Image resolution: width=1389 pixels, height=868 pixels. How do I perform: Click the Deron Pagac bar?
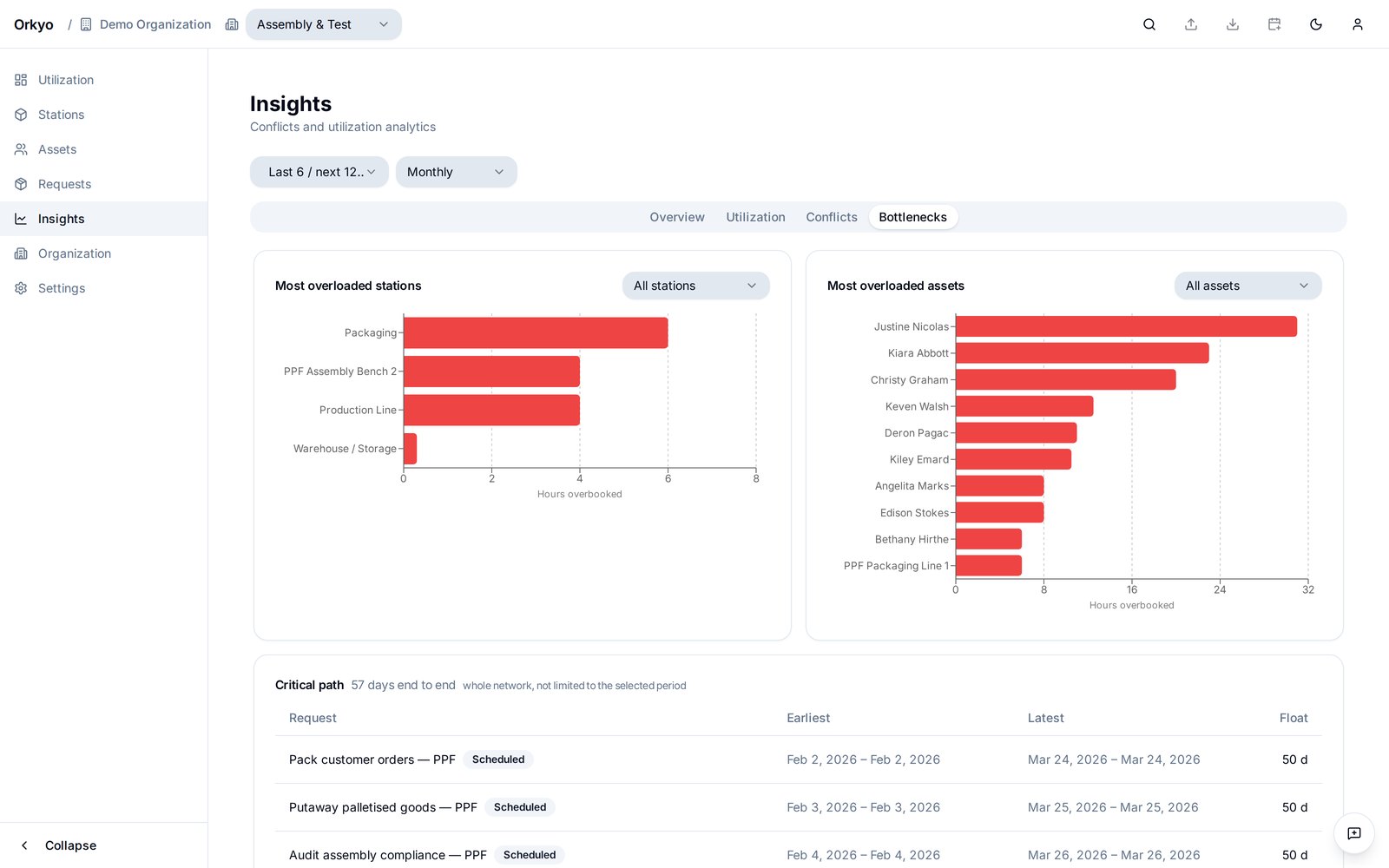[x=1017, y=433]
